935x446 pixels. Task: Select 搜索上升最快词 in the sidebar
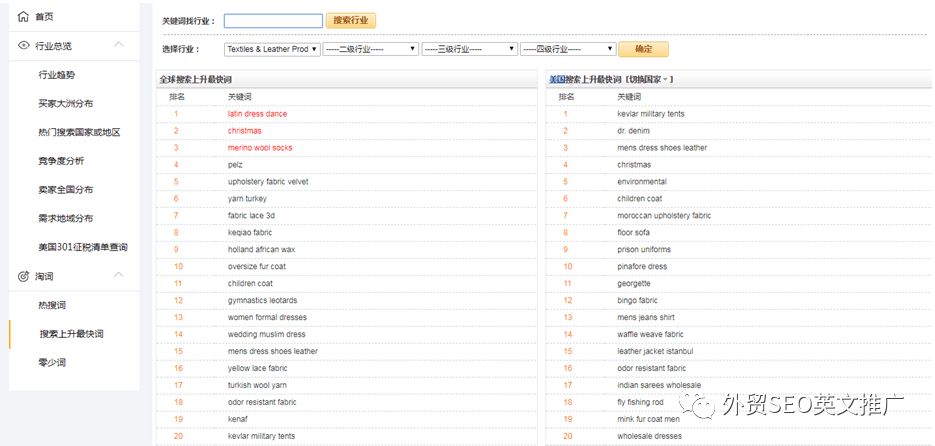click(72, 334)
